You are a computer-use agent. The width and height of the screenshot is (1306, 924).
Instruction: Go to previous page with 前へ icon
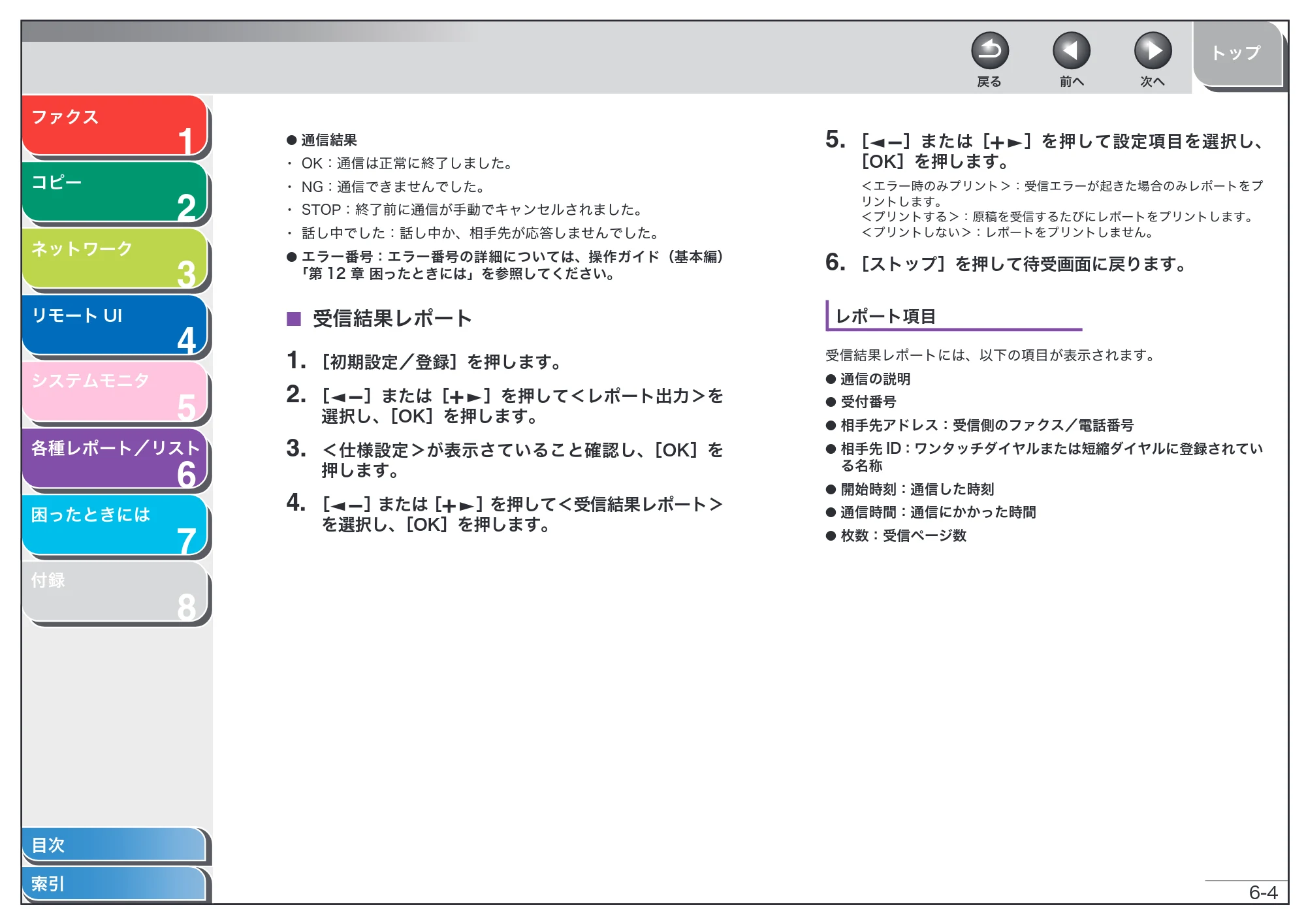tap(1071, 50)
